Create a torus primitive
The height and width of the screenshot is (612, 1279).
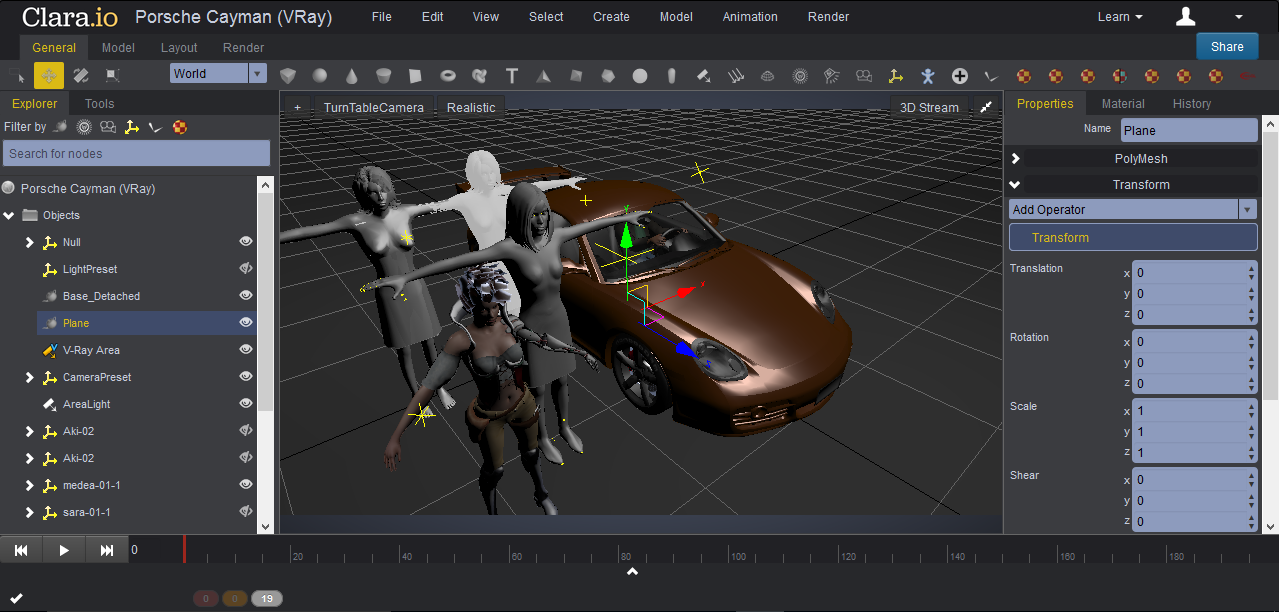pyautogui.click(x=448, y=75)
